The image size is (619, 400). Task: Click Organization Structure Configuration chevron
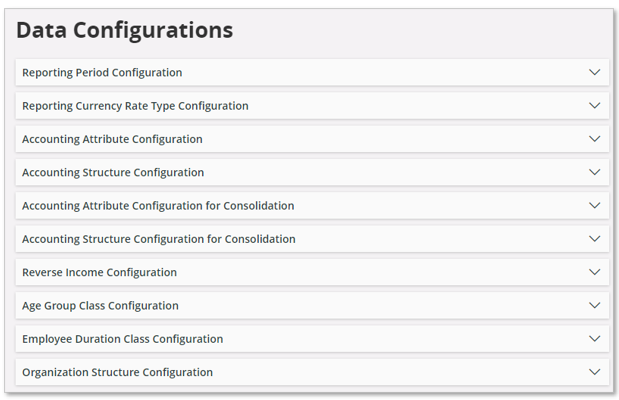tap(594, 372)
